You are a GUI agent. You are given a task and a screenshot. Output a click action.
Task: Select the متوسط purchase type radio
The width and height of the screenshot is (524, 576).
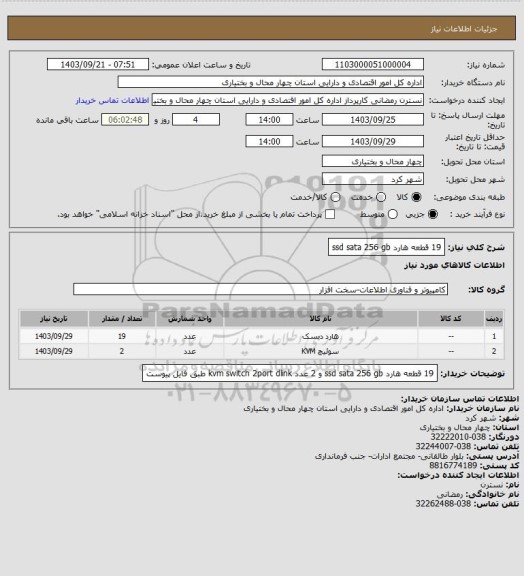coord(393,214)
